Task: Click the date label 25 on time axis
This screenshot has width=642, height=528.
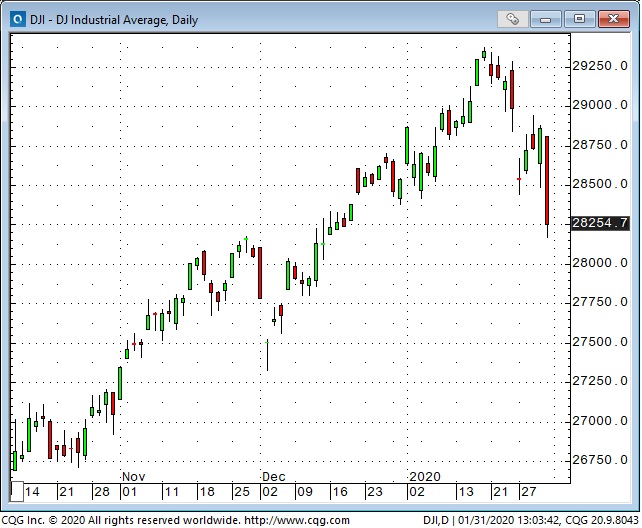Action: point(242,492)
